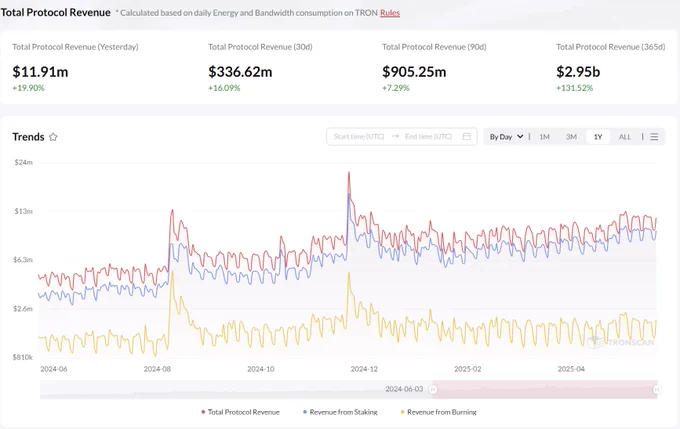This screenshot has width=680, height=429.
Task: Click the +131.52% change figure
Action: [x=575, y=88]
